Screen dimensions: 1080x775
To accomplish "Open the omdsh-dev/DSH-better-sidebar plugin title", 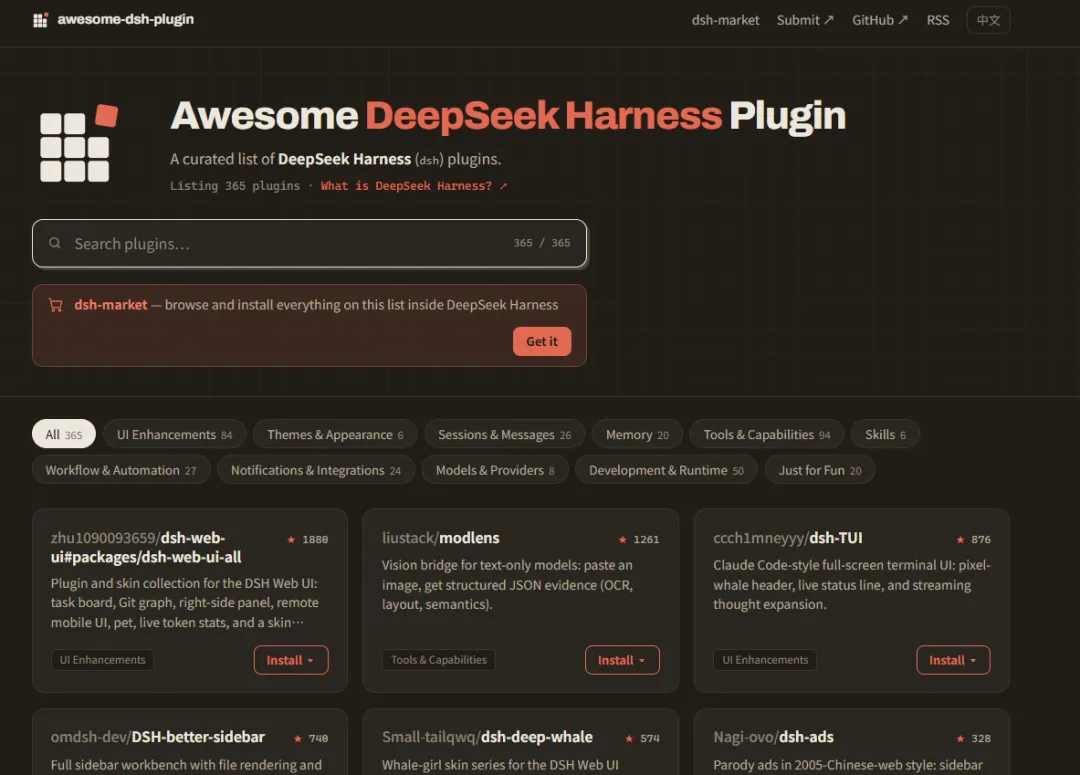I will (158, 737).
